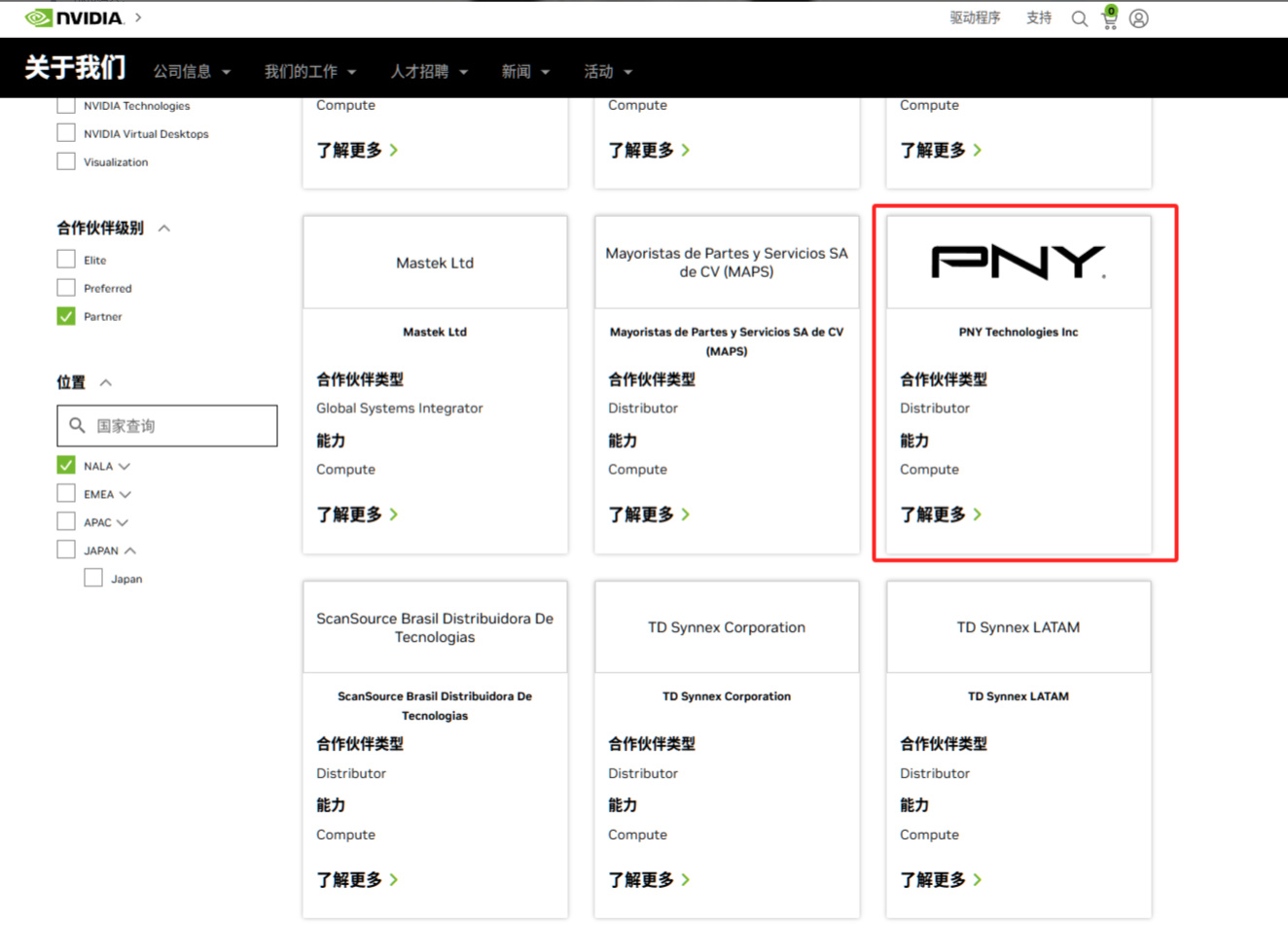
Task: Check the Preferred partner level box
Action: [x=66, y=288]
